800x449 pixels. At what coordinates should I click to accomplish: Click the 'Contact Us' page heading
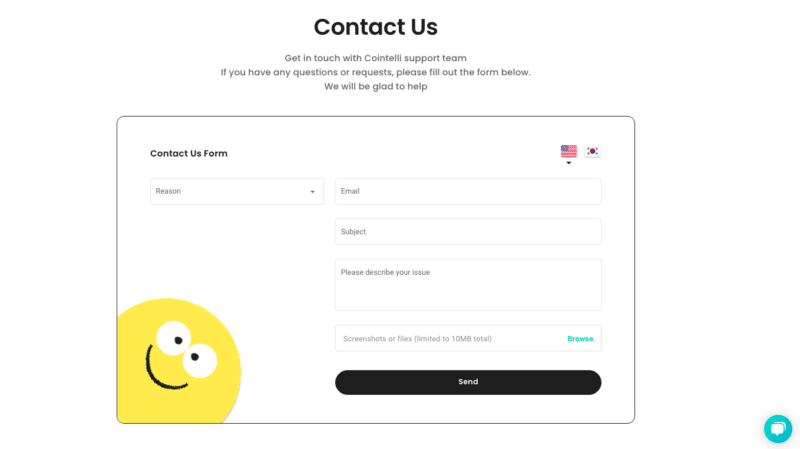(376, 27)
